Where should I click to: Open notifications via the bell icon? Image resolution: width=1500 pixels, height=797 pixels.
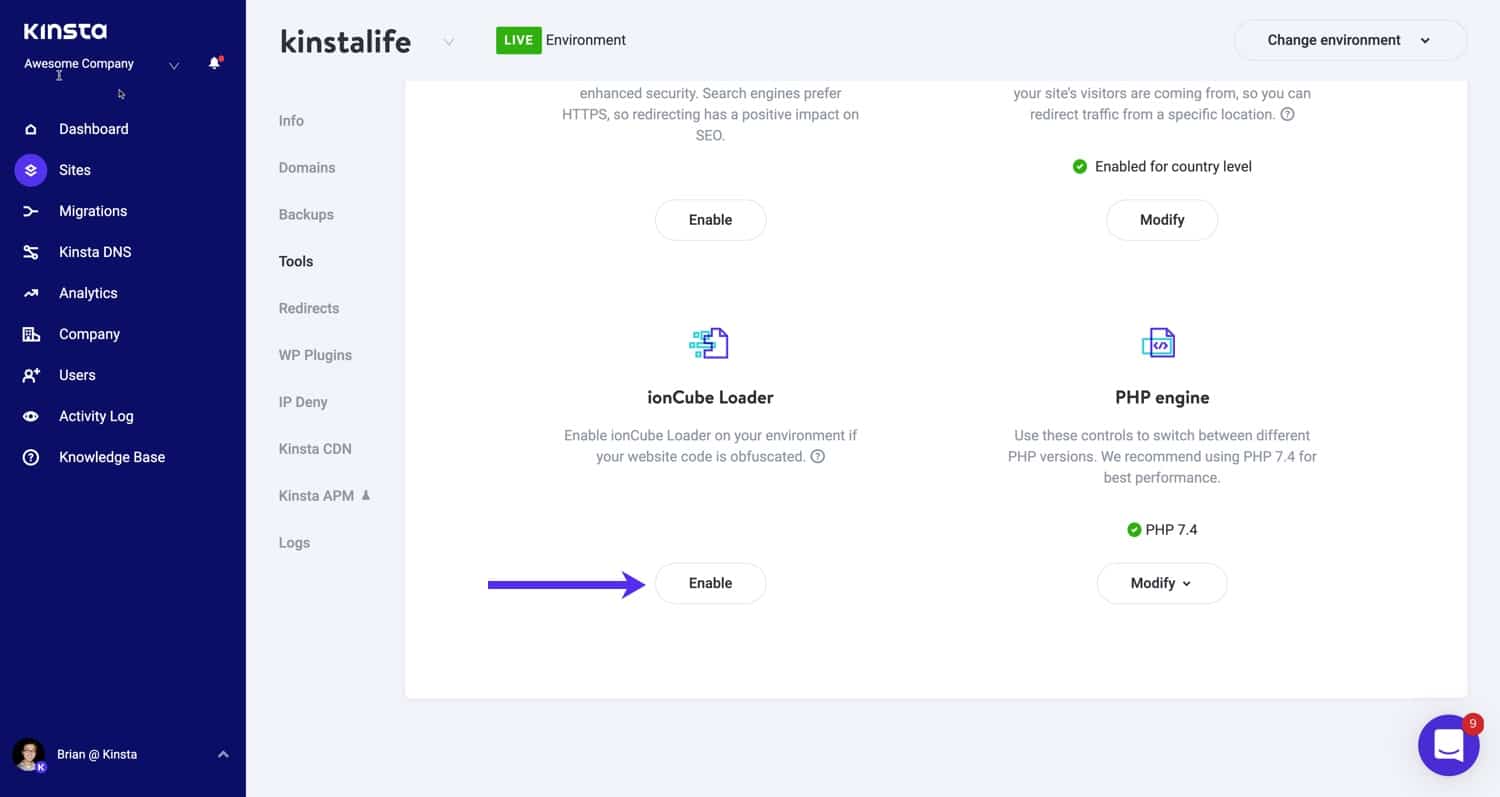[x=213, y=63]
